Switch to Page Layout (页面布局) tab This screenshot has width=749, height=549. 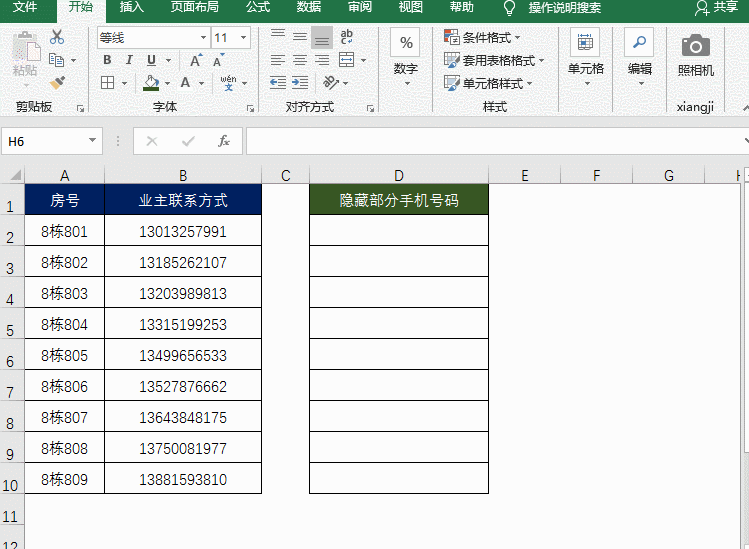[195, 7]
